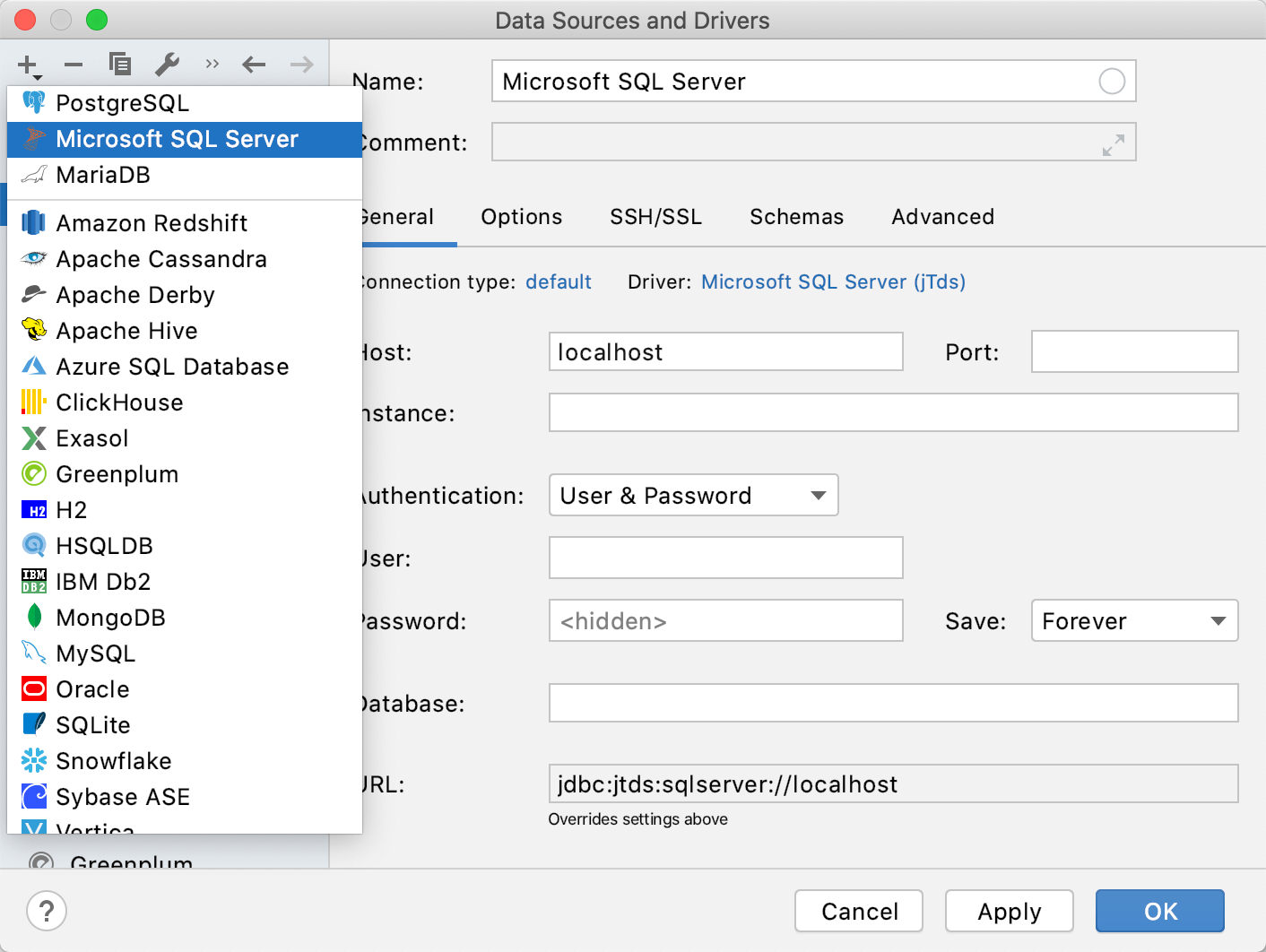Image resolution: width=1266 pixels, height=952 pixels.
Task: Confirm with the OK button
Action: point(1160,911)
